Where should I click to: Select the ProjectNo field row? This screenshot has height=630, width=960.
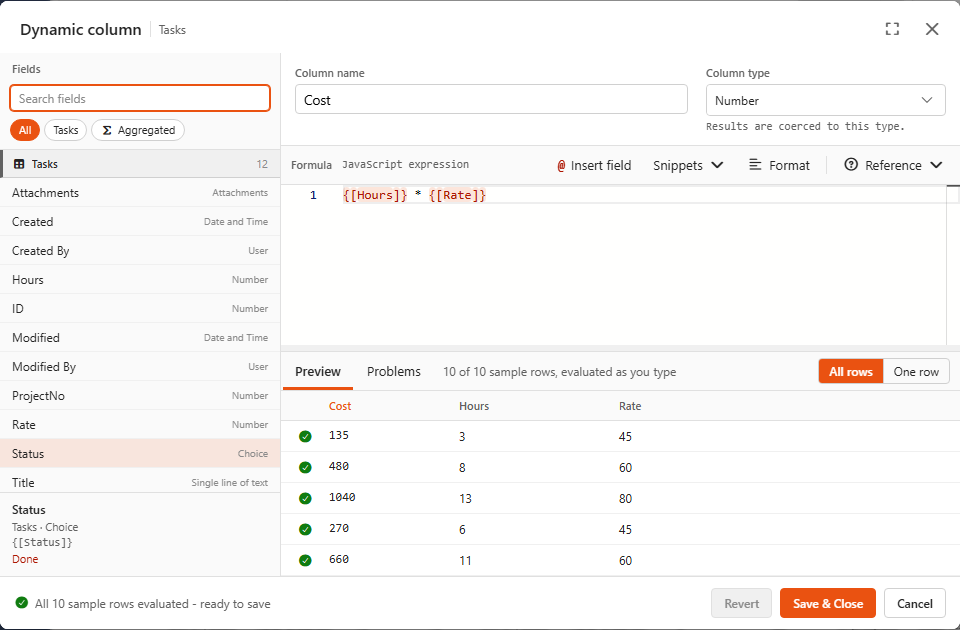pyautogui.click(x=140, y=396)
